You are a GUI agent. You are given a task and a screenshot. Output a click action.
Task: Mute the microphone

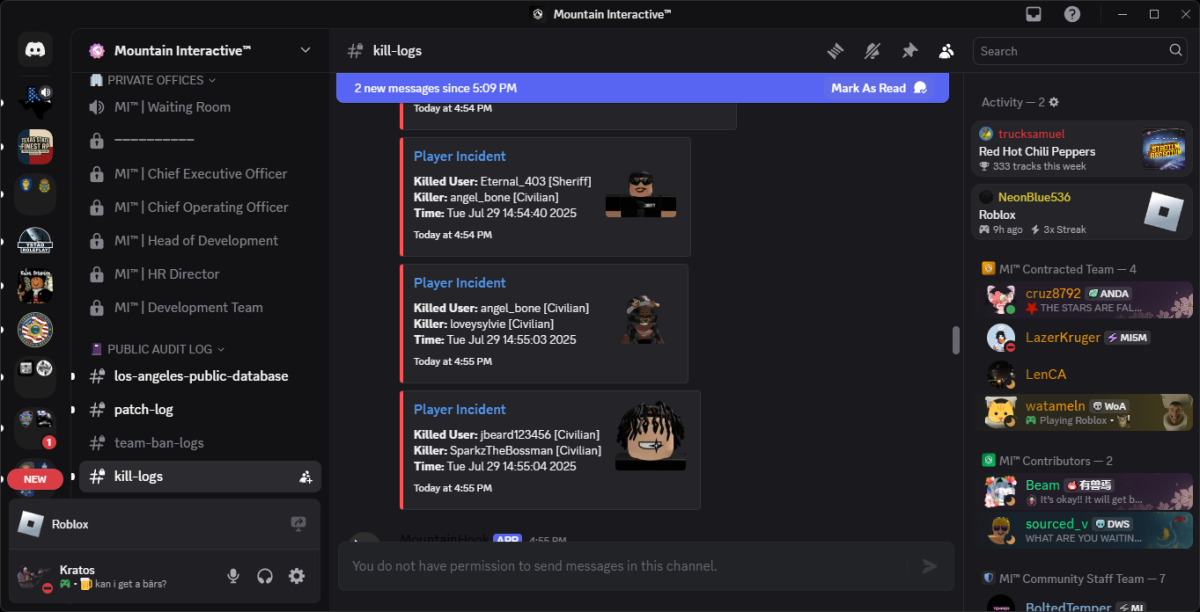233,576
